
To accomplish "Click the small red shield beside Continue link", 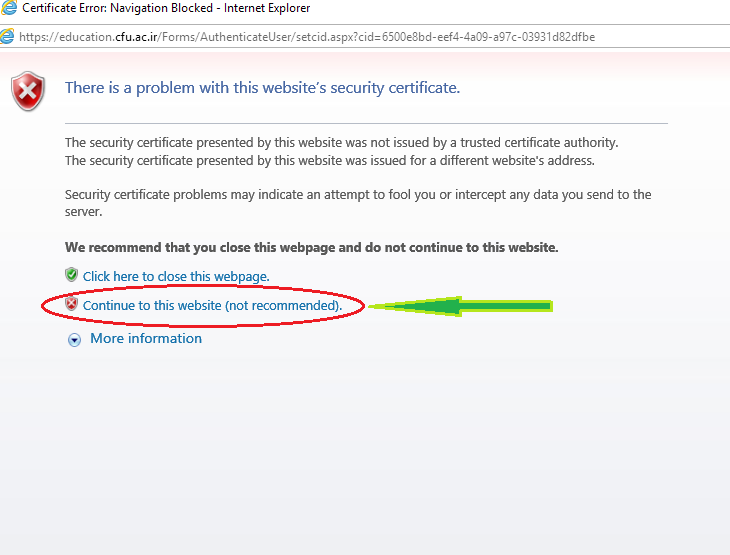I will pyautogui.click(x=71, y=304).
